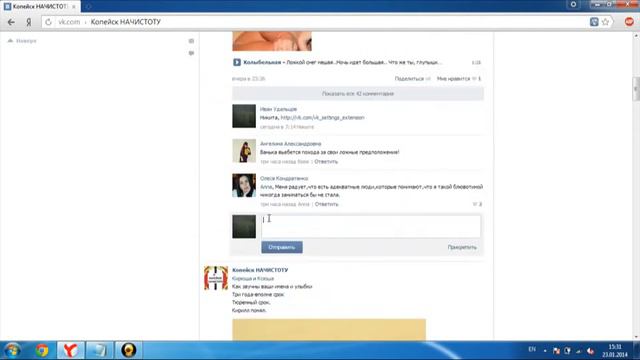Click the audio duration 1:15

coord(476,62)
